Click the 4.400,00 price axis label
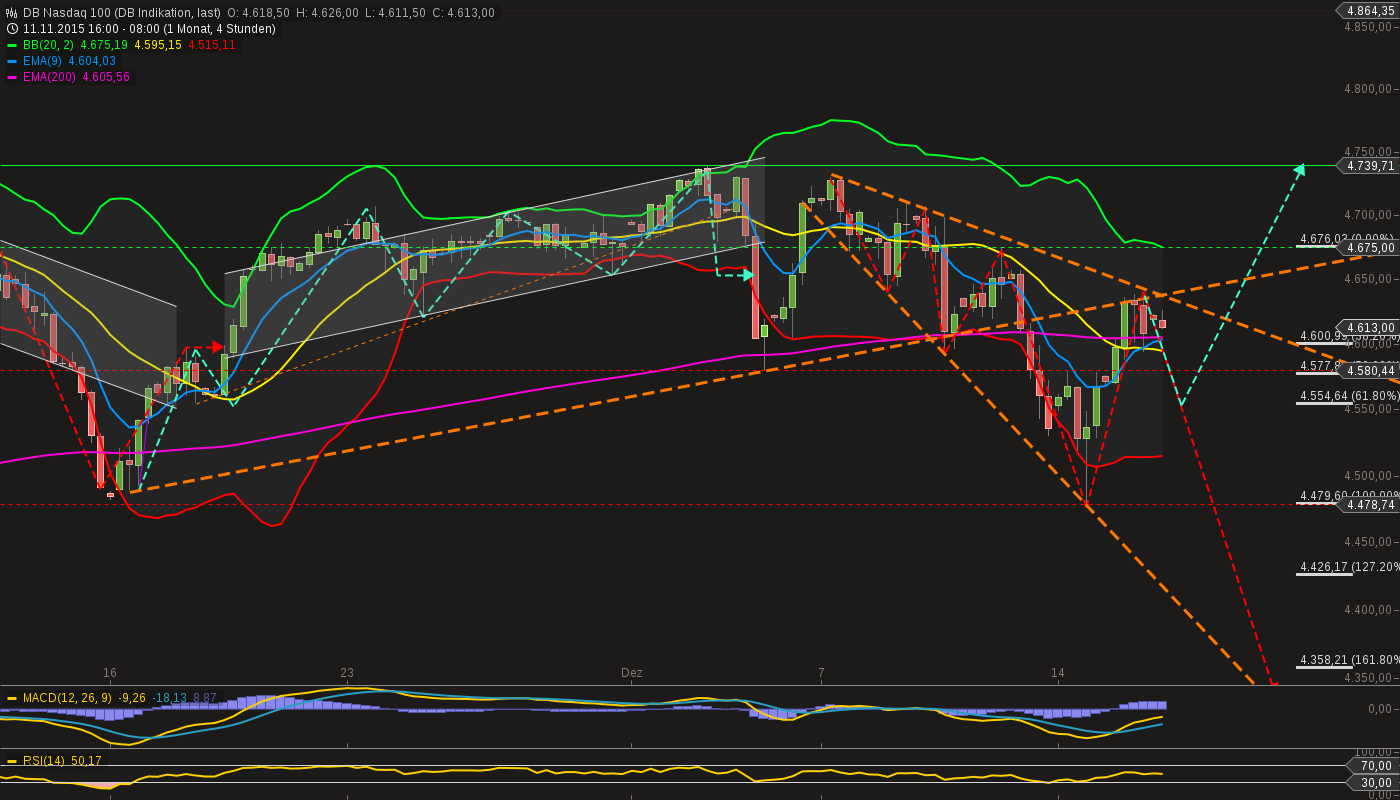 (1369, 609)
